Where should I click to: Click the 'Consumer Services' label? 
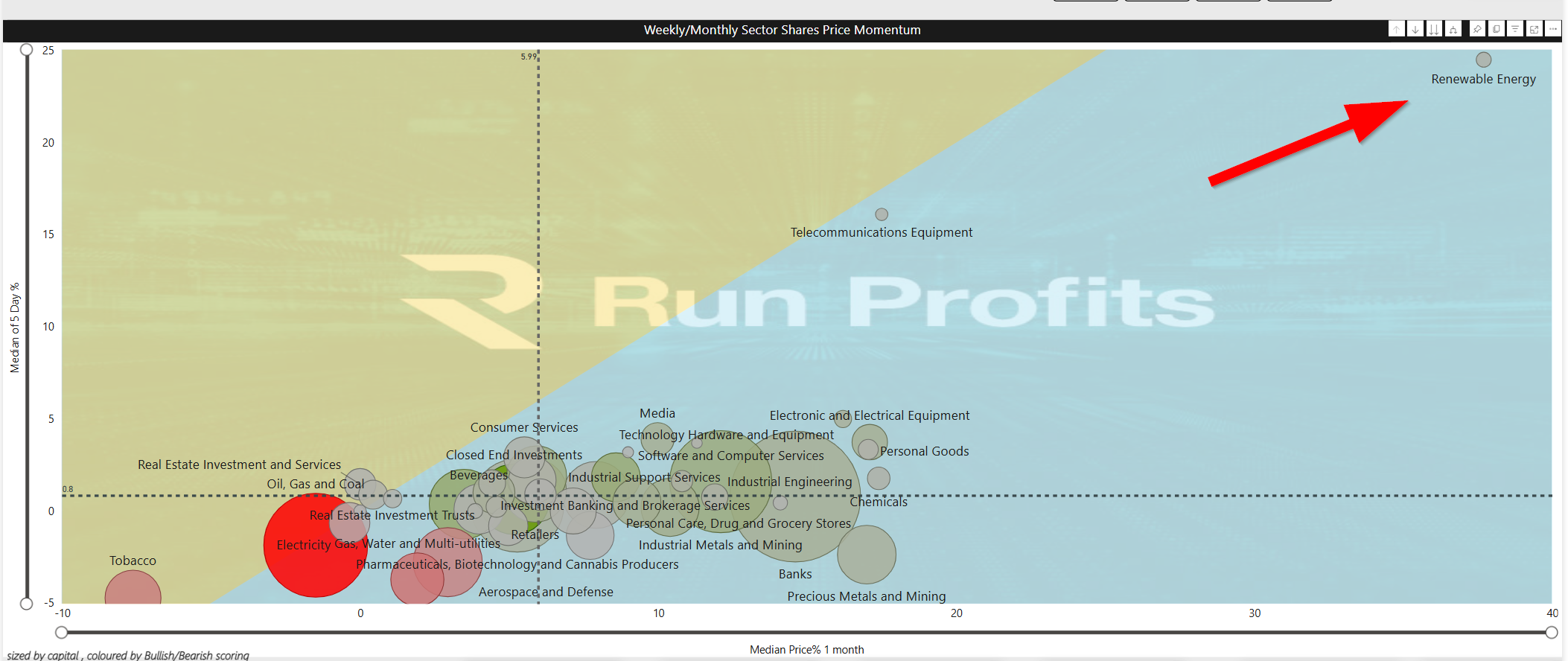524,427
